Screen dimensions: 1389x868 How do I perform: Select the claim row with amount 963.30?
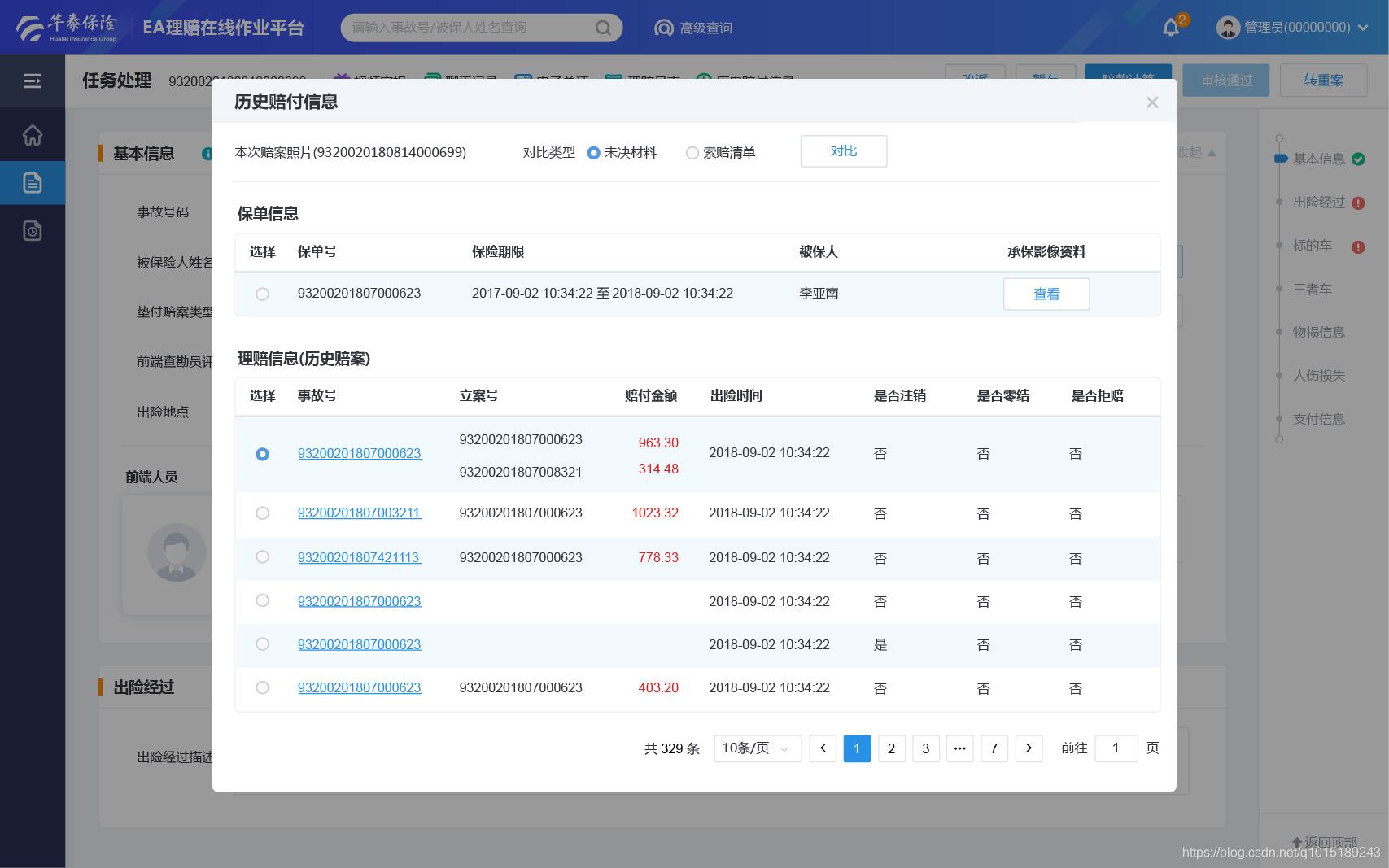click(262, 454)
